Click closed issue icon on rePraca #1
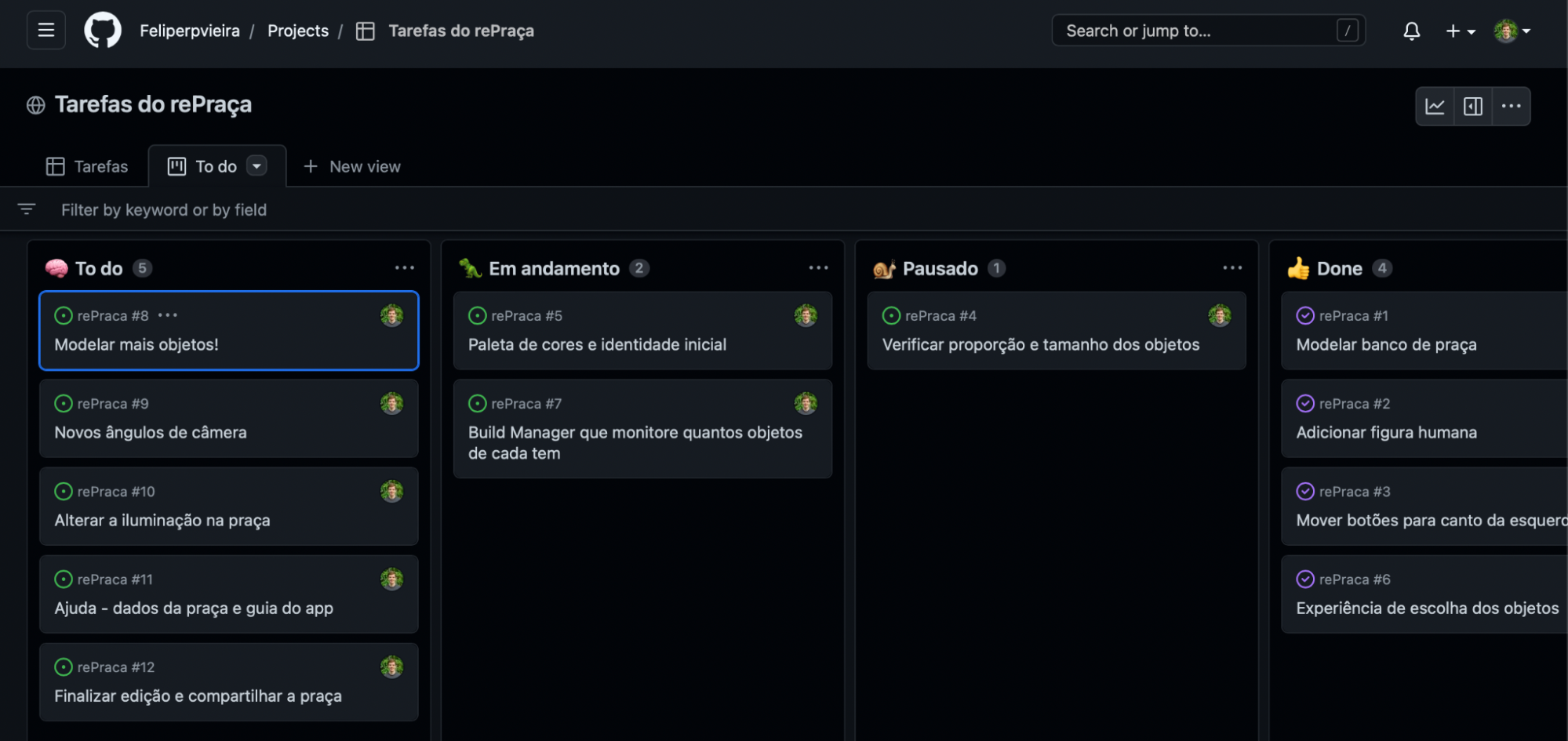 click(x=1305, y=315)
